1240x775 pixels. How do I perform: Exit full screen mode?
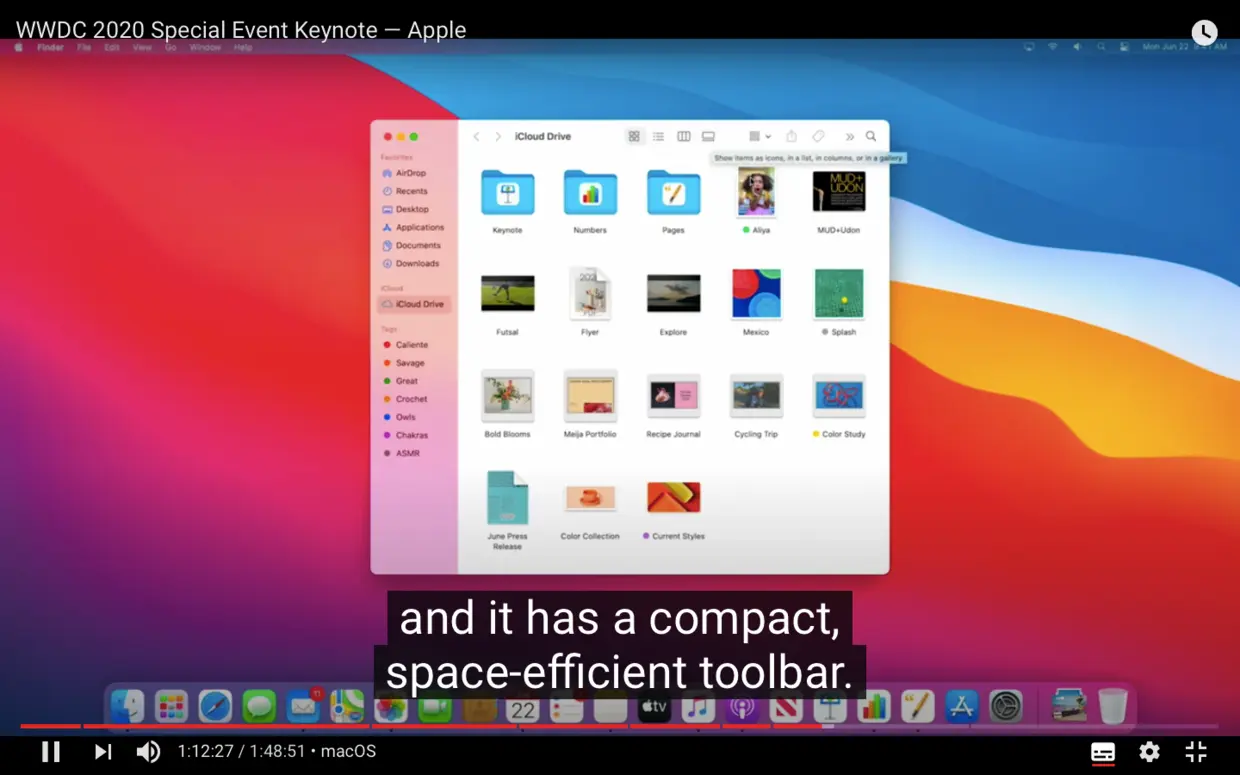pyautogui.click(x=1196, y=752)
